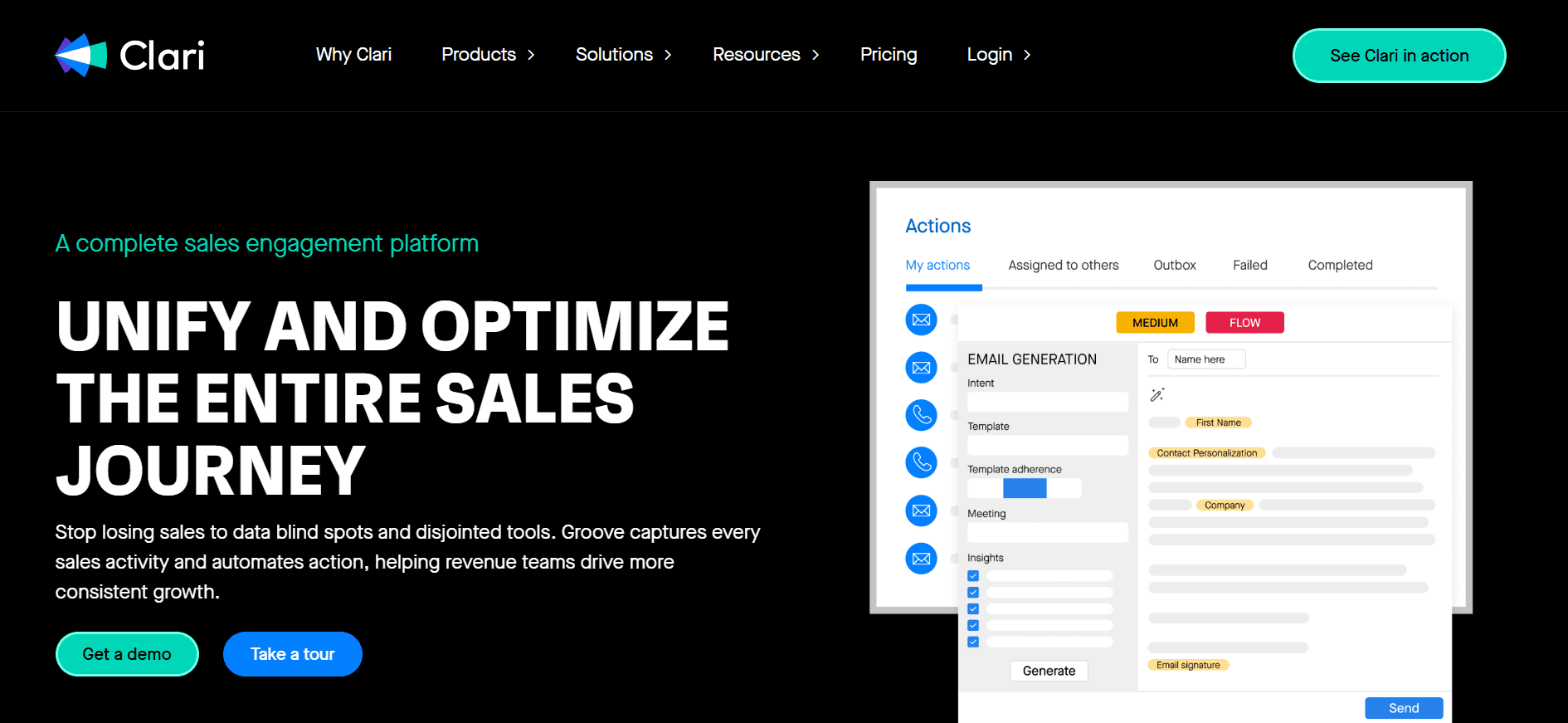Click the tagline "A complete sales engagement platform"
Image resolution: width=1568 pixels, height=723 pixels.
click(267, 243)
